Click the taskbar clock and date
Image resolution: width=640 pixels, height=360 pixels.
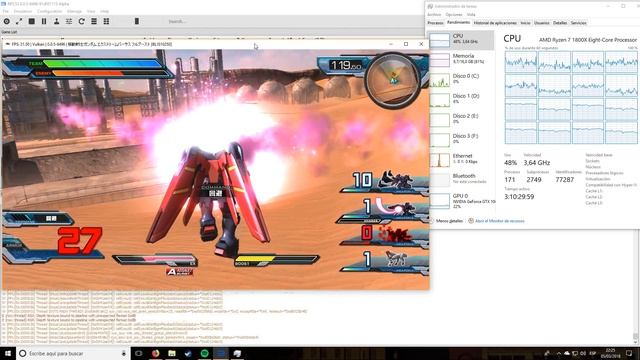coord(611,353)
